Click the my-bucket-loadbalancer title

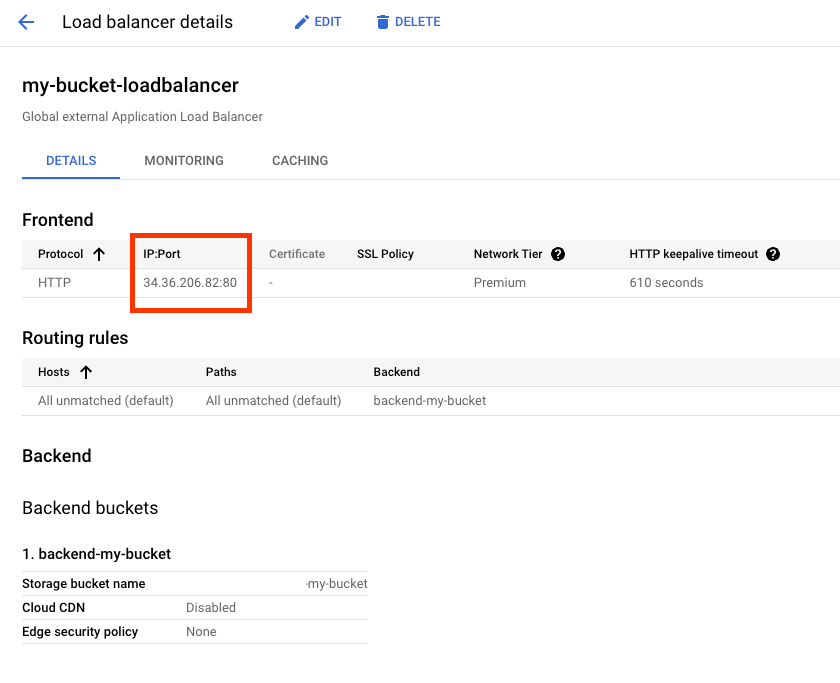tap(130, 85)
